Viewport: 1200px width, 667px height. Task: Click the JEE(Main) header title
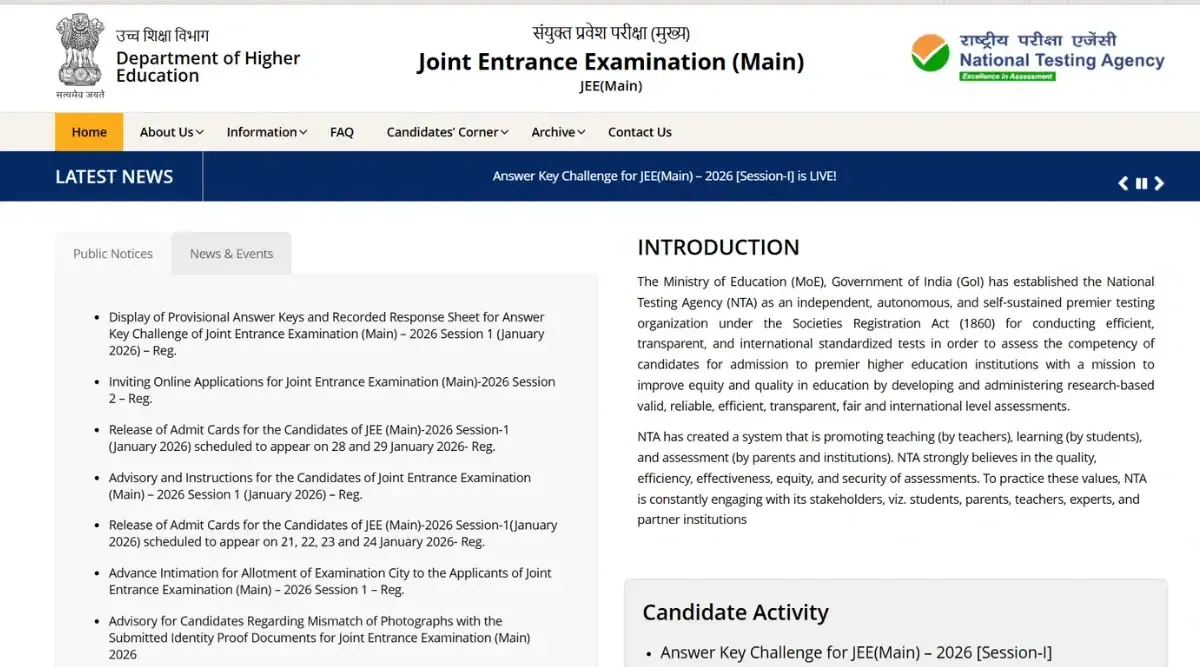click(611, 61)
